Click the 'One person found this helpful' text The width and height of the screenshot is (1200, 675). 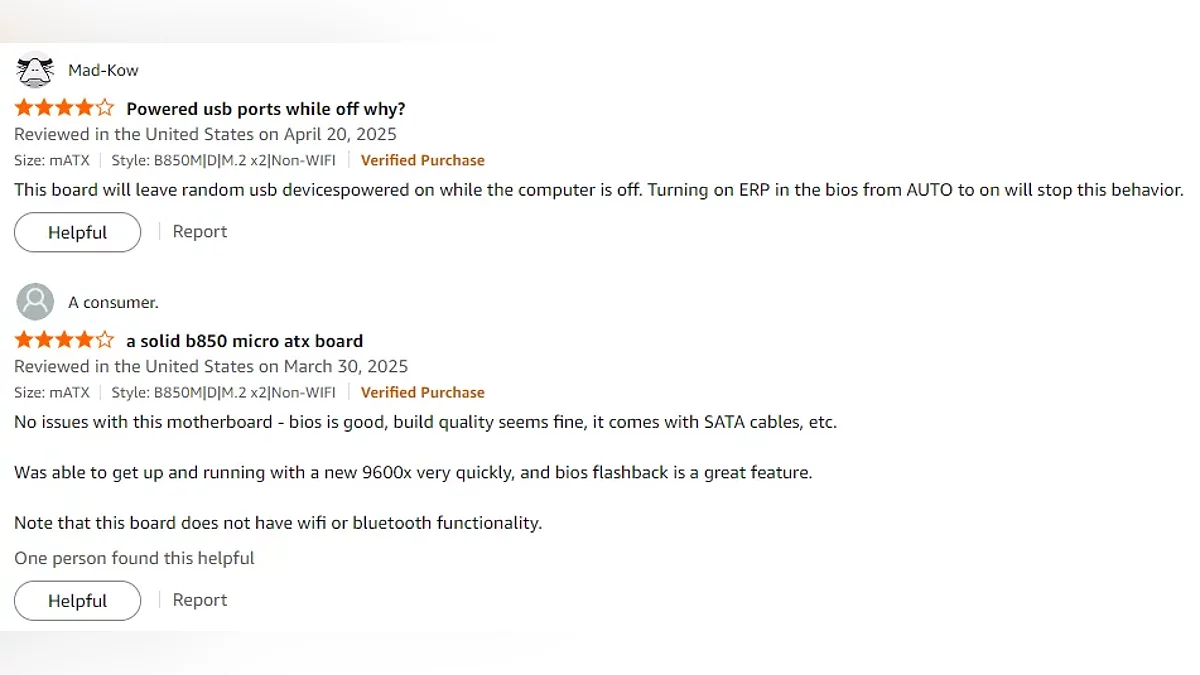click(x=134, y=558)
